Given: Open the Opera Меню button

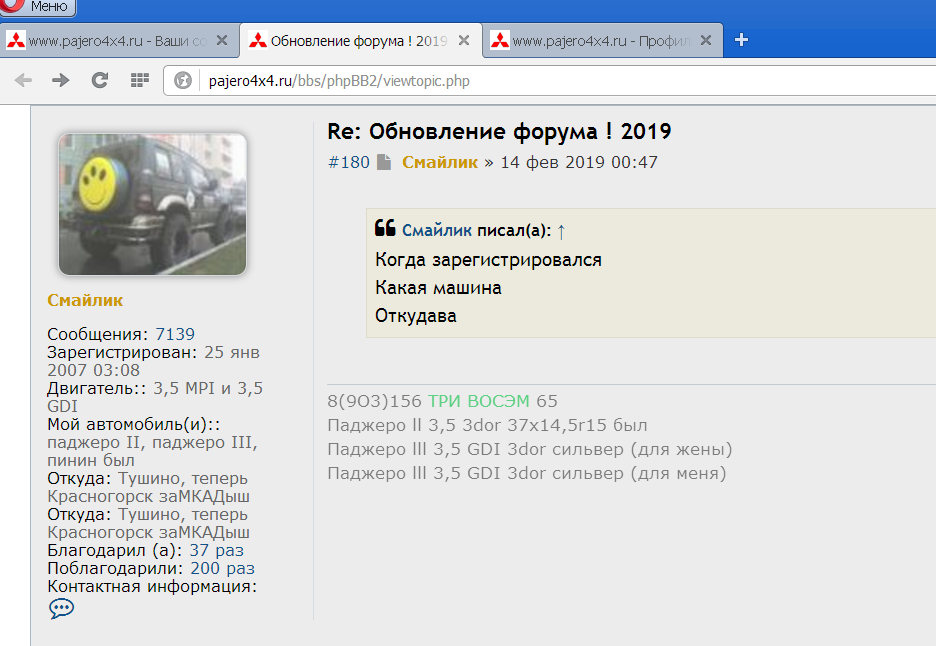Looking at the screenshot, I should 37,7.
